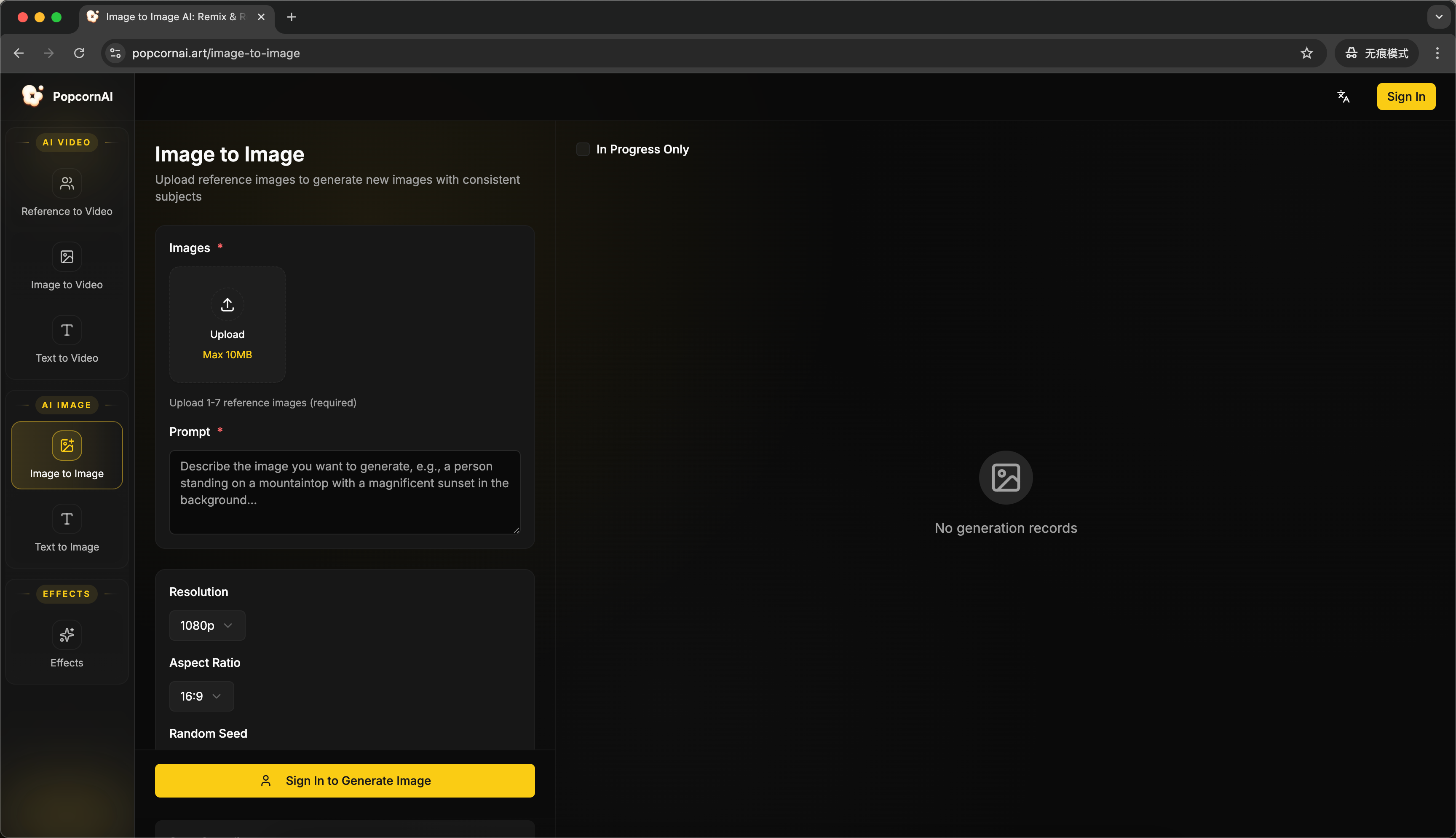The height and width of the screenshot is (838, 1456).
Task: Open the Text to Image generator
Action: coord(66,529)
